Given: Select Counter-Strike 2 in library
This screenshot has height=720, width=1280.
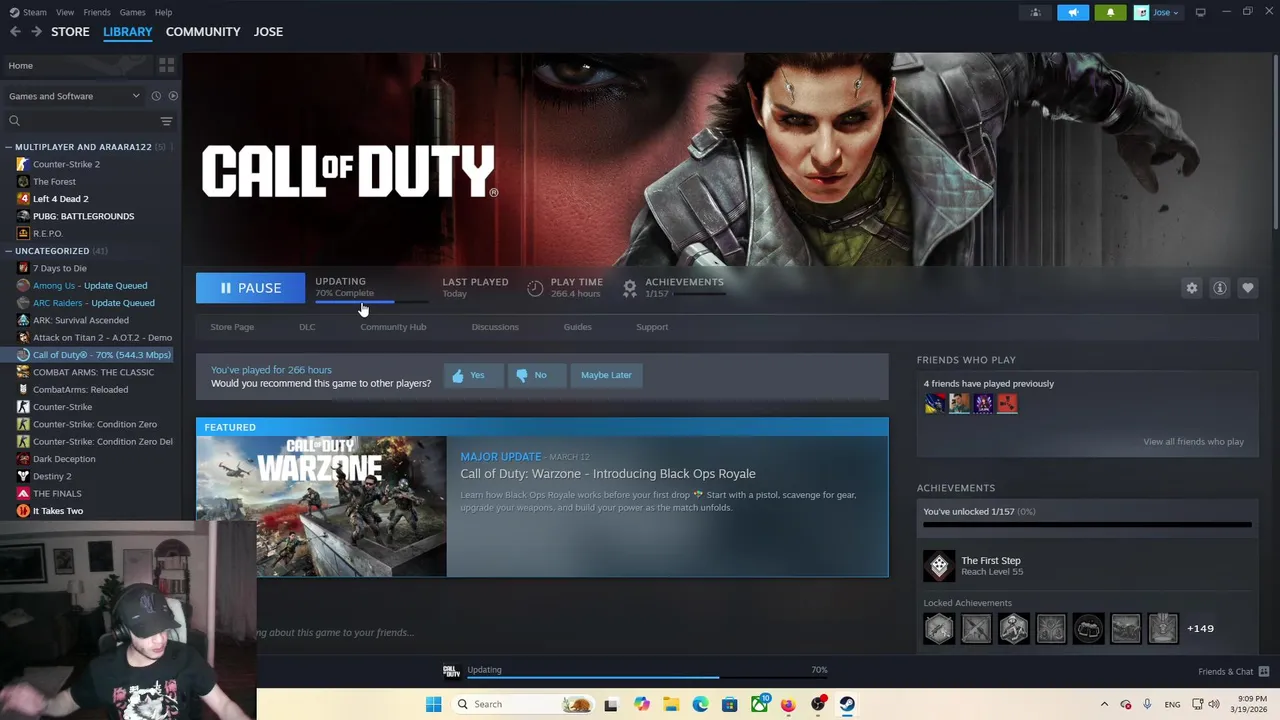Looking at the screenshot, I should click(66, 164).
